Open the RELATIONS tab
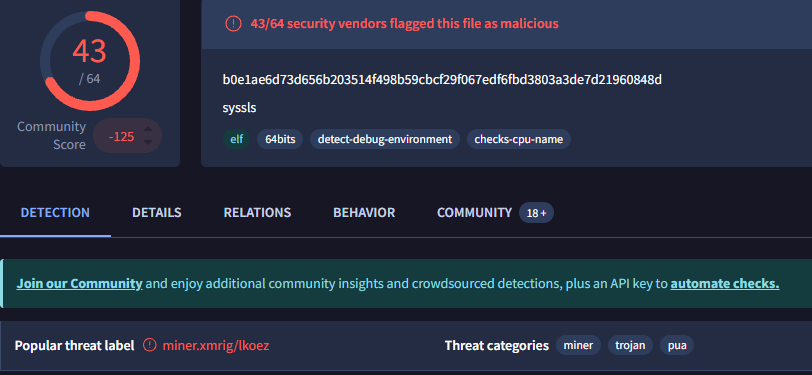Viewport: 812px width, 375px height. [x=257, y=213]
